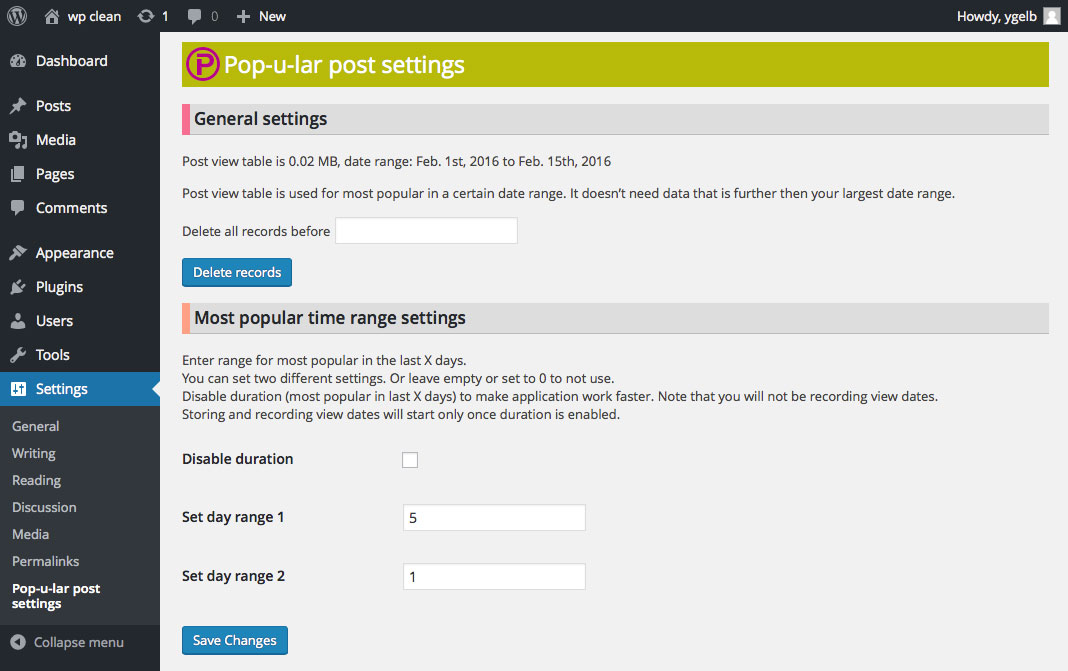The width and height of the screenshot is (1068, 671).
Task: Click the Pop-u-lar post settings page title
Action: pyautogui.click(x=344, y=65)
